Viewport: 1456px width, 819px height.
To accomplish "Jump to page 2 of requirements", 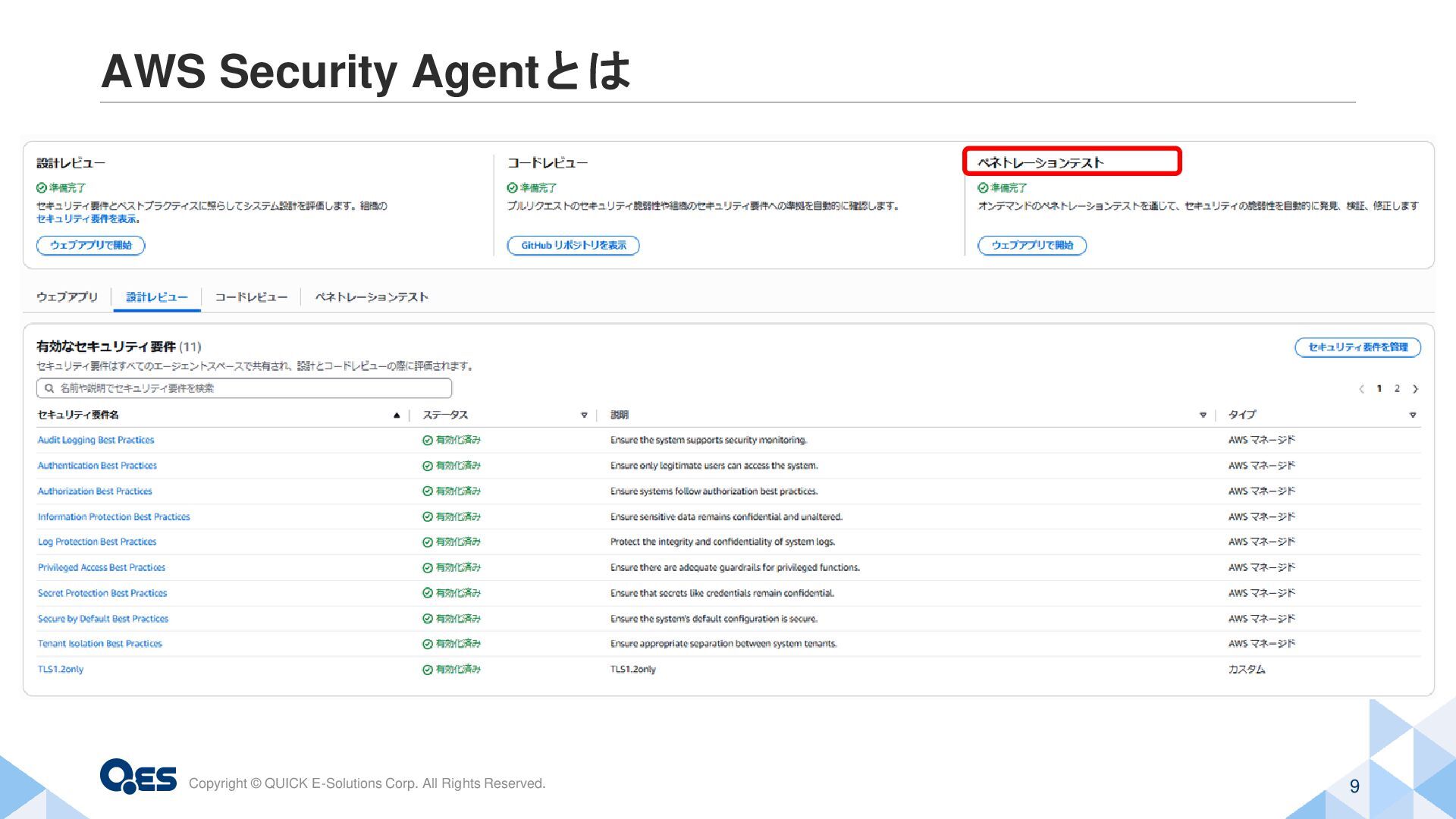I will coord(1397,389).
